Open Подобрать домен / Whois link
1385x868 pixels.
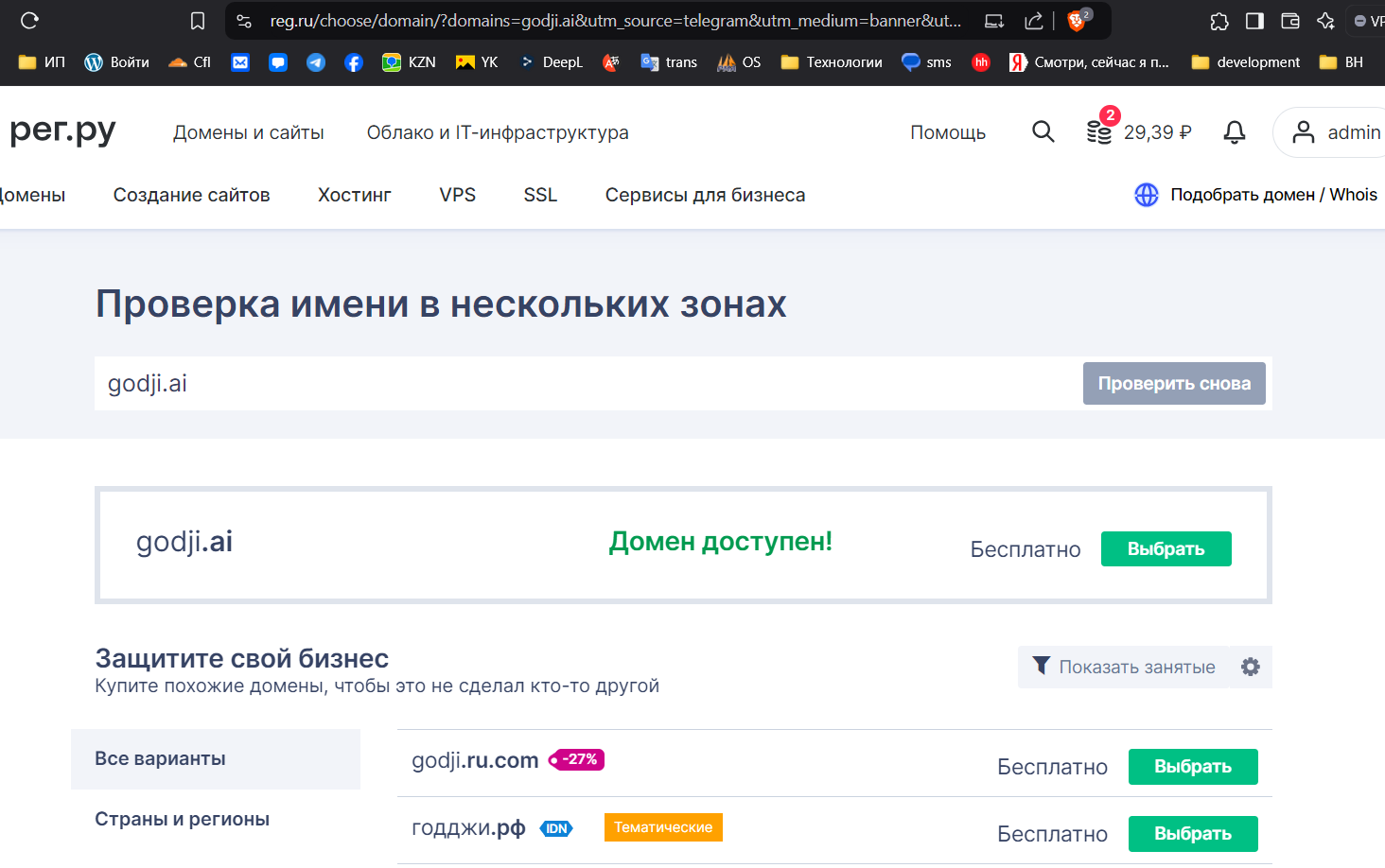click(x=1256, y=195)
